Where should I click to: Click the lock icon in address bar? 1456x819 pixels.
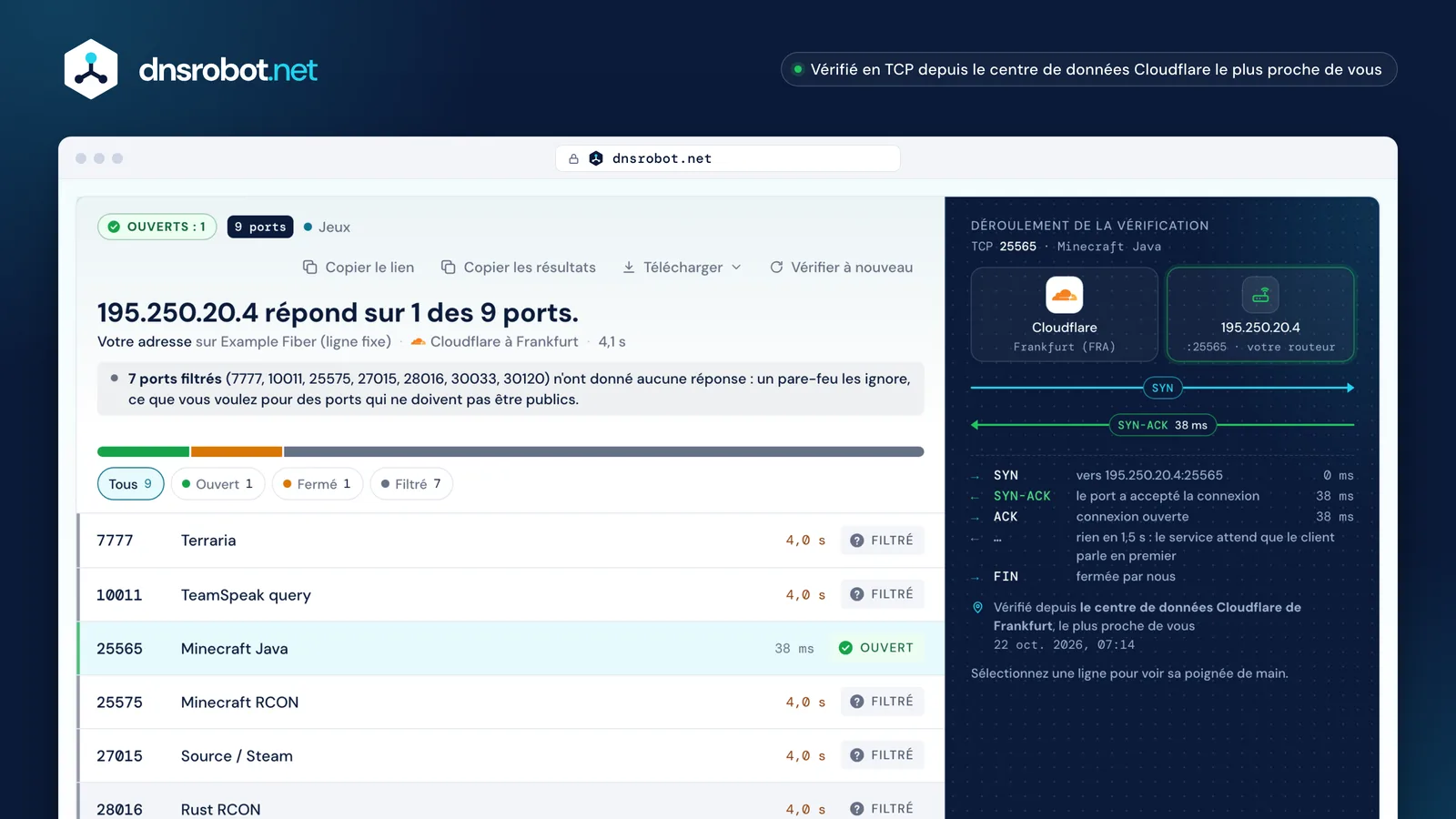pos(573,158)
